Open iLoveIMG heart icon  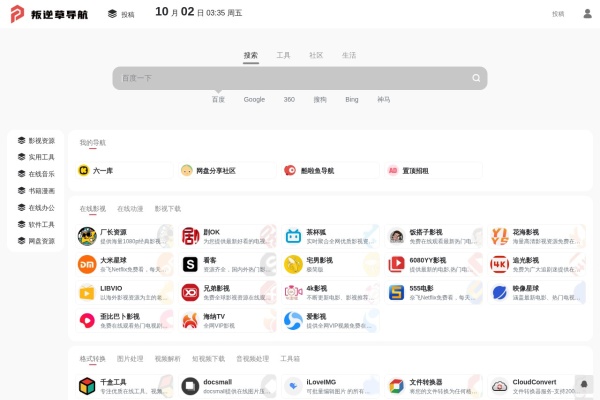pyautogui.click(x=293, y=386)
